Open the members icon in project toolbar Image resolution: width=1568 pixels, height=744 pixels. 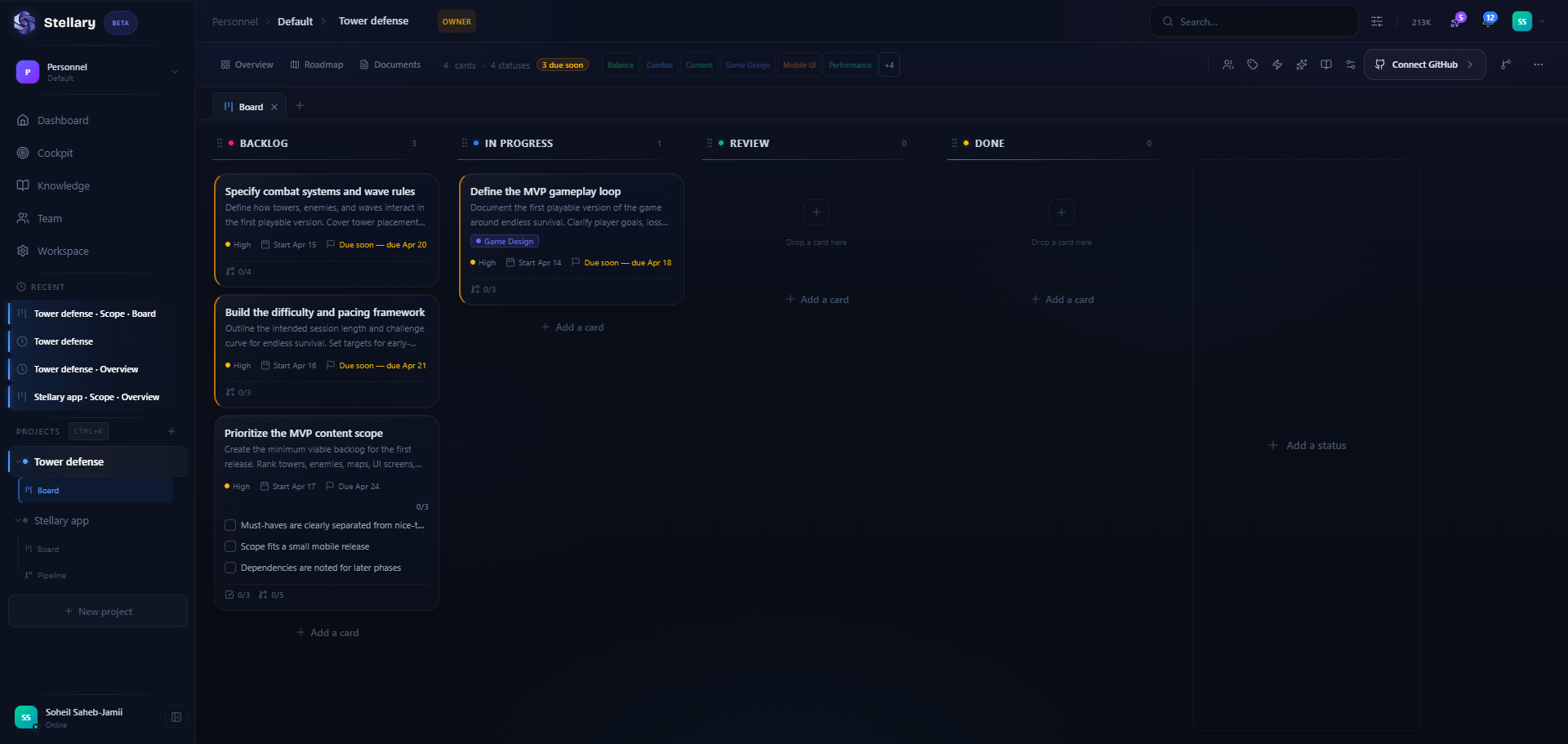pyautogui.click(x=1228, y=65)
